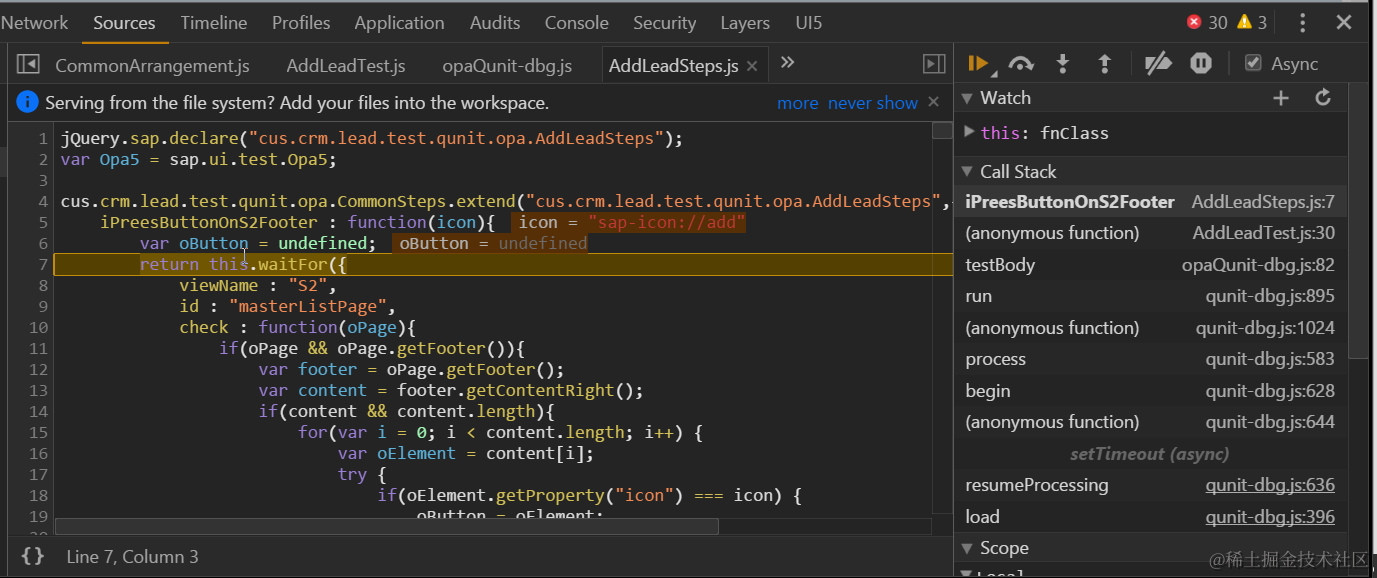Open AddLeadTest.js file tab
This screenshot has height=578, width=1377.
pos(346,66)
